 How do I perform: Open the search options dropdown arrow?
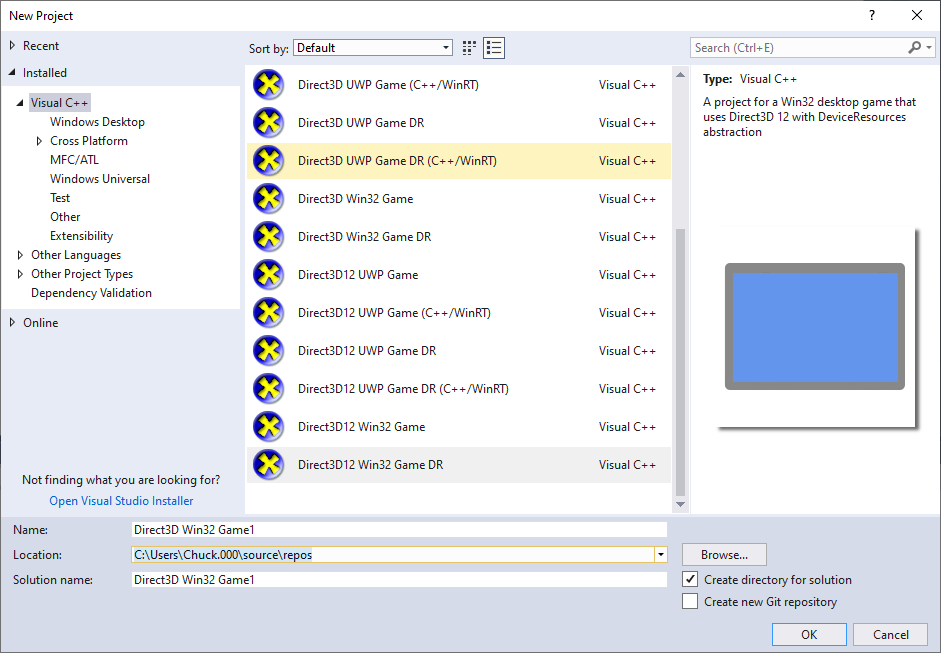click(x=929, y=47)
